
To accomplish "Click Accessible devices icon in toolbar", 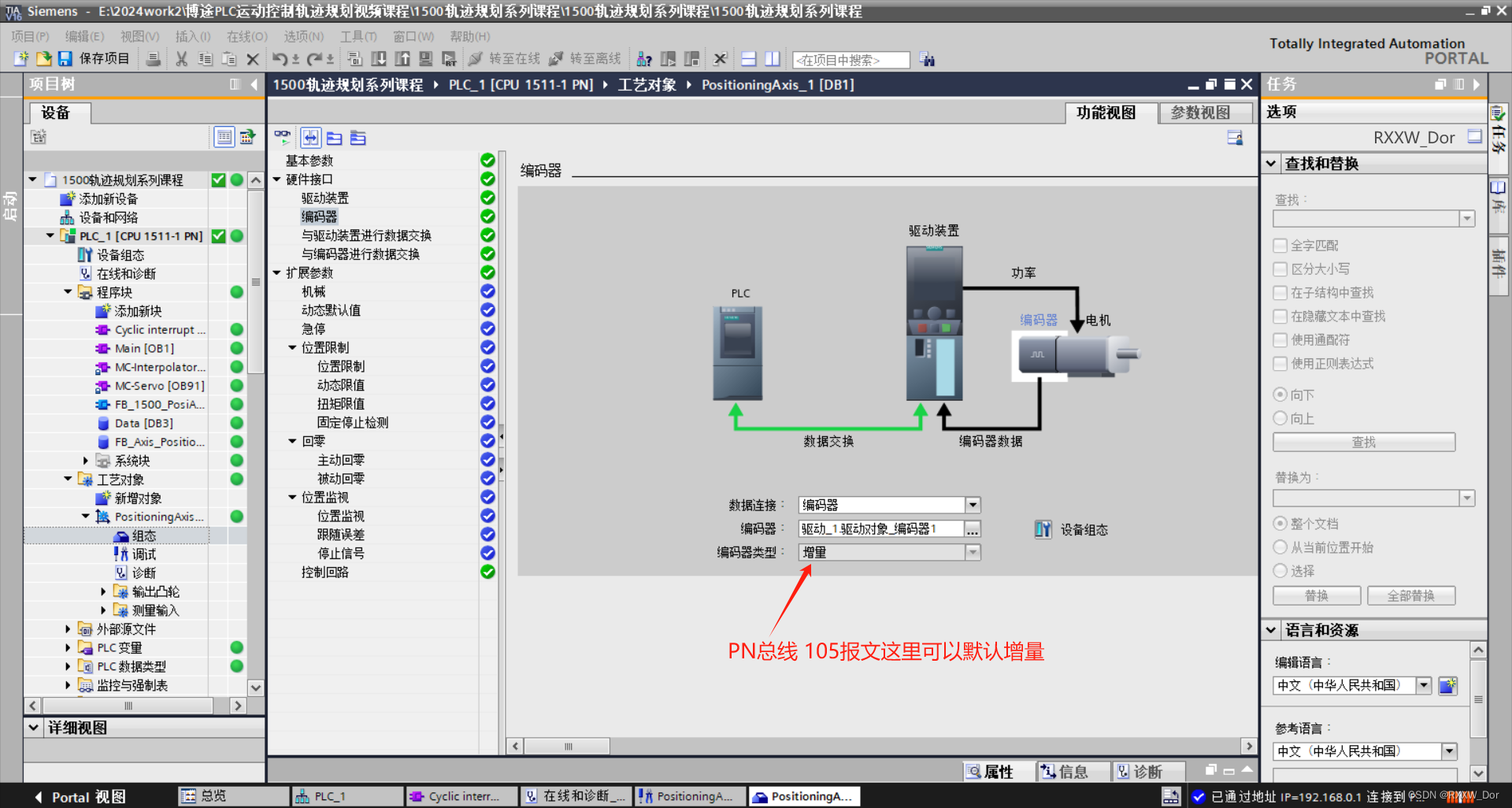I will 644,59.
